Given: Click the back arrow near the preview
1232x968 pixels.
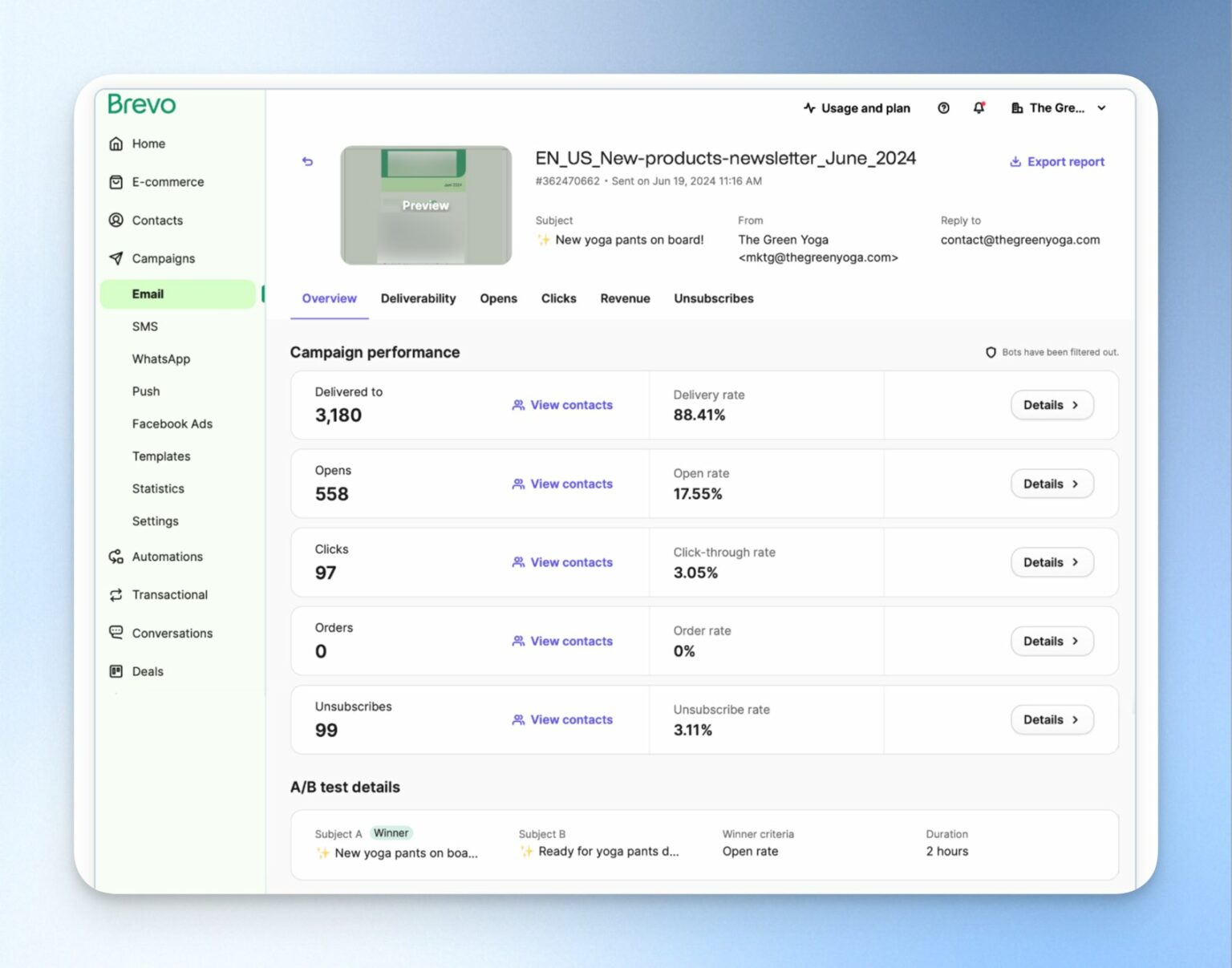Looking at the screenshot, I should tap(308, 161).
